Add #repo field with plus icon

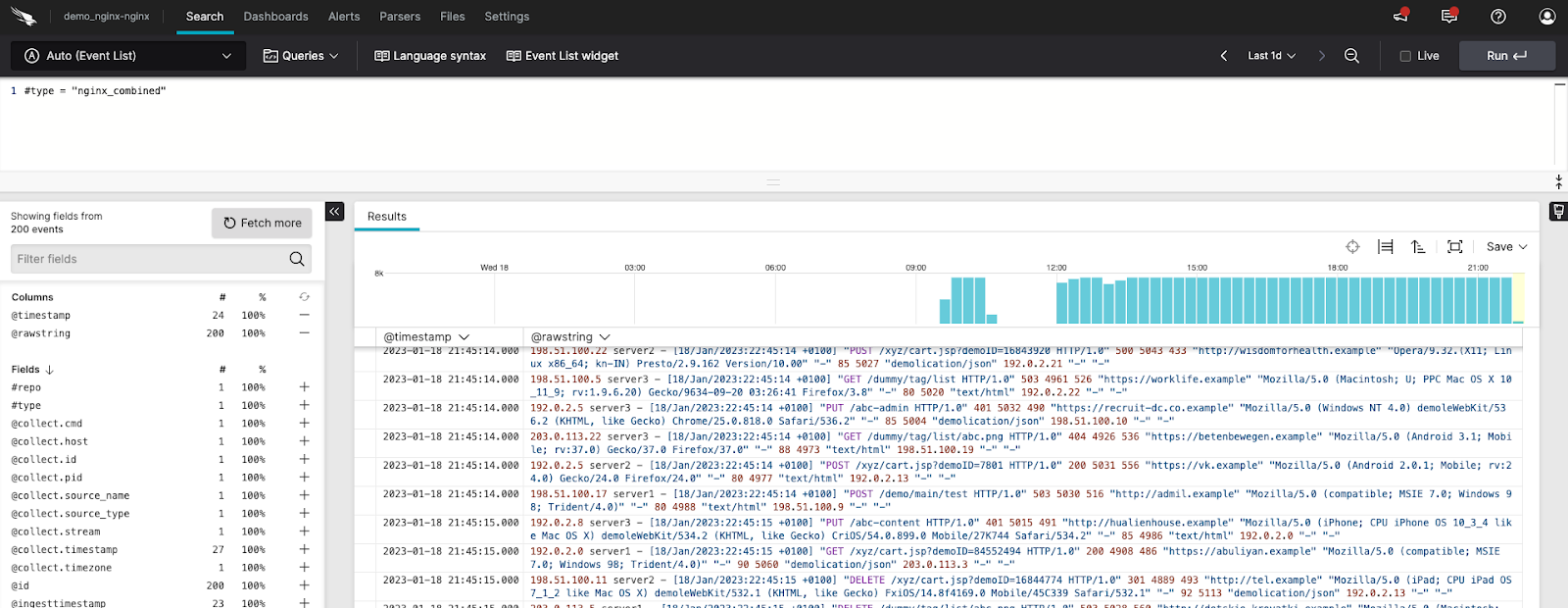click(x=304, y=387)
